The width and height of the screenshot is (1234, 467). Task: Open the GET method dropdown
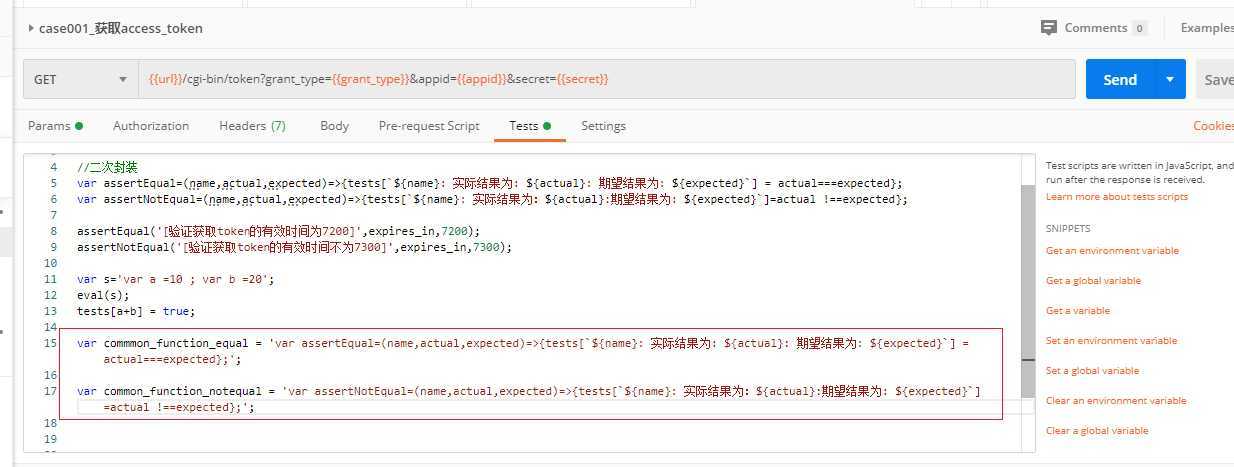(81, 79)
